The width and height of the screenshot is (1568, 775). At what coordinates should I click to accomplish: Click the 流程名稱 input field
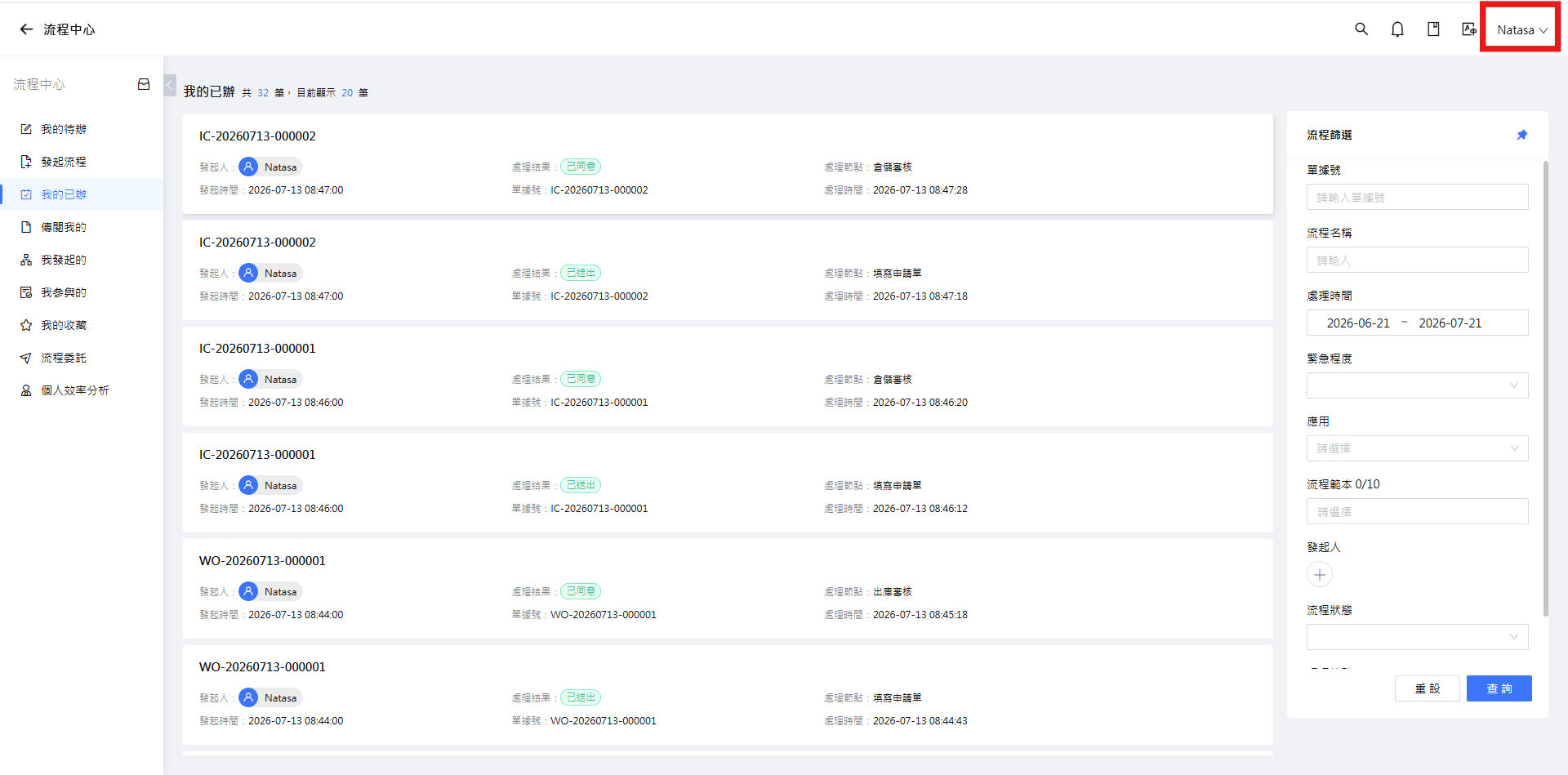point(1418,260)
